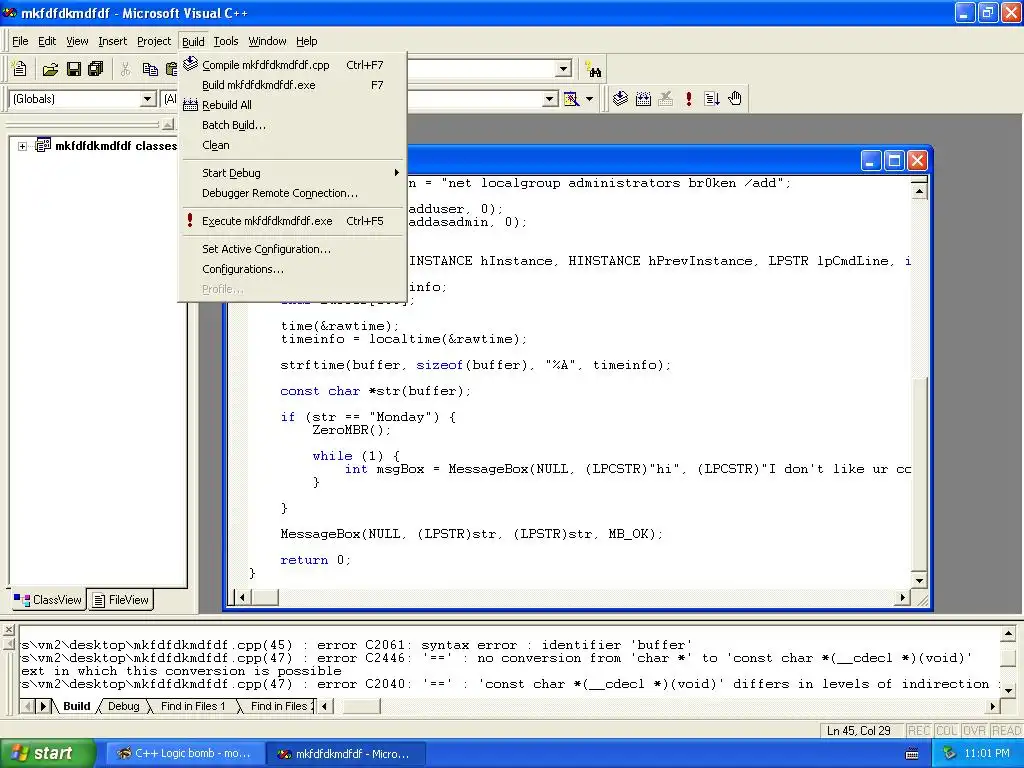Open the Find combo box dropdown
This screenshot has height=768, width=1024.
point(564,69)
